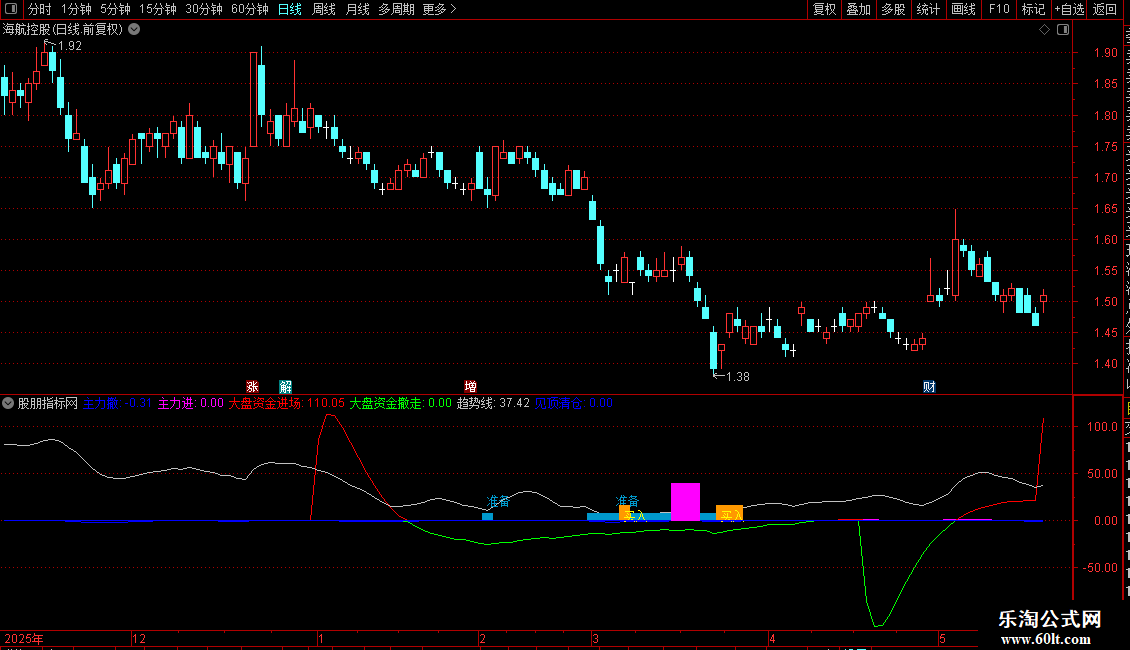
Task: Click the diamond icon above the price axis
Action: click(1044, 30)
